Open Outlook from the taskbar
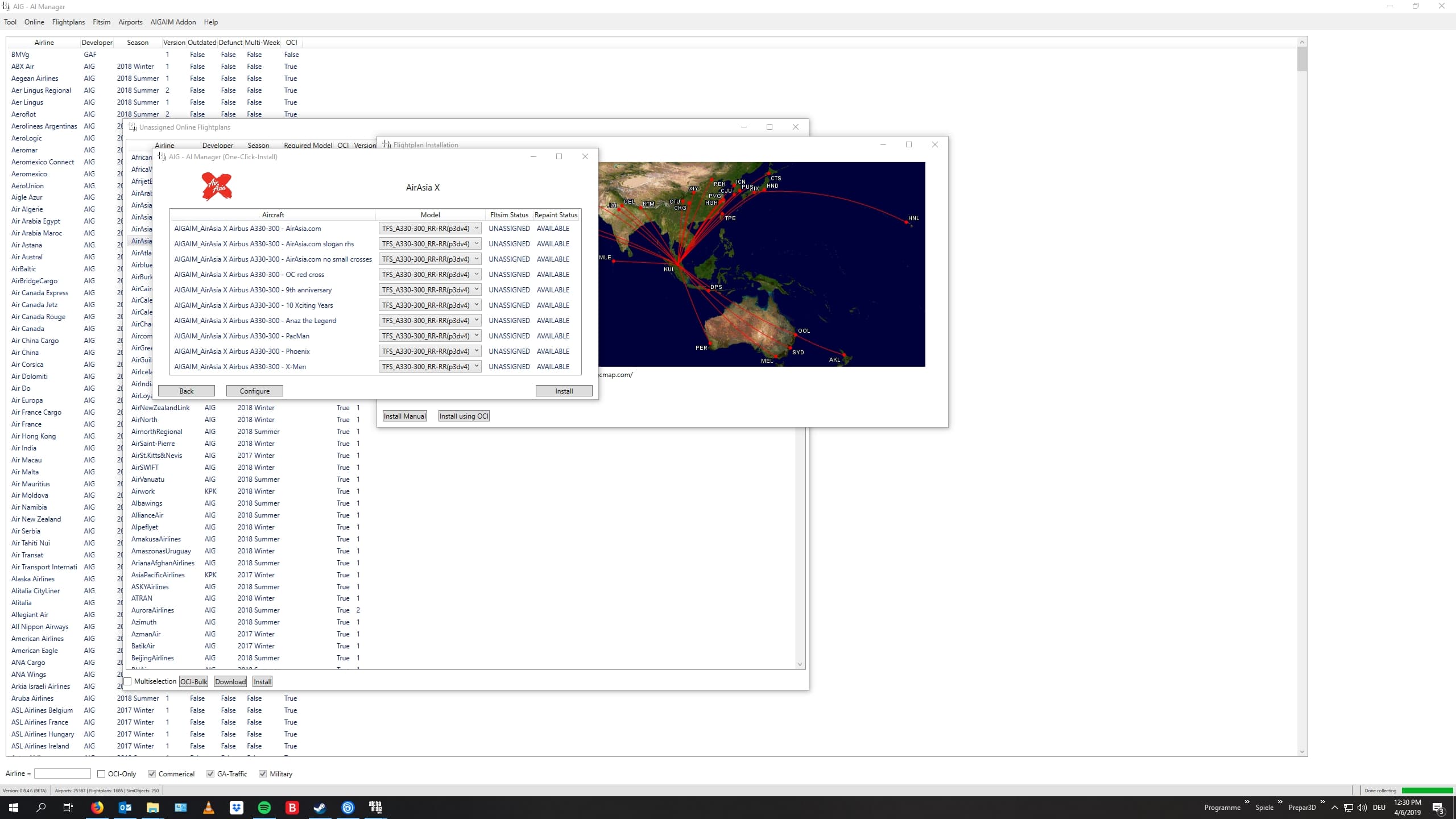The height and width of the screenshot is (819, 1456). click(x=125, y=808)
